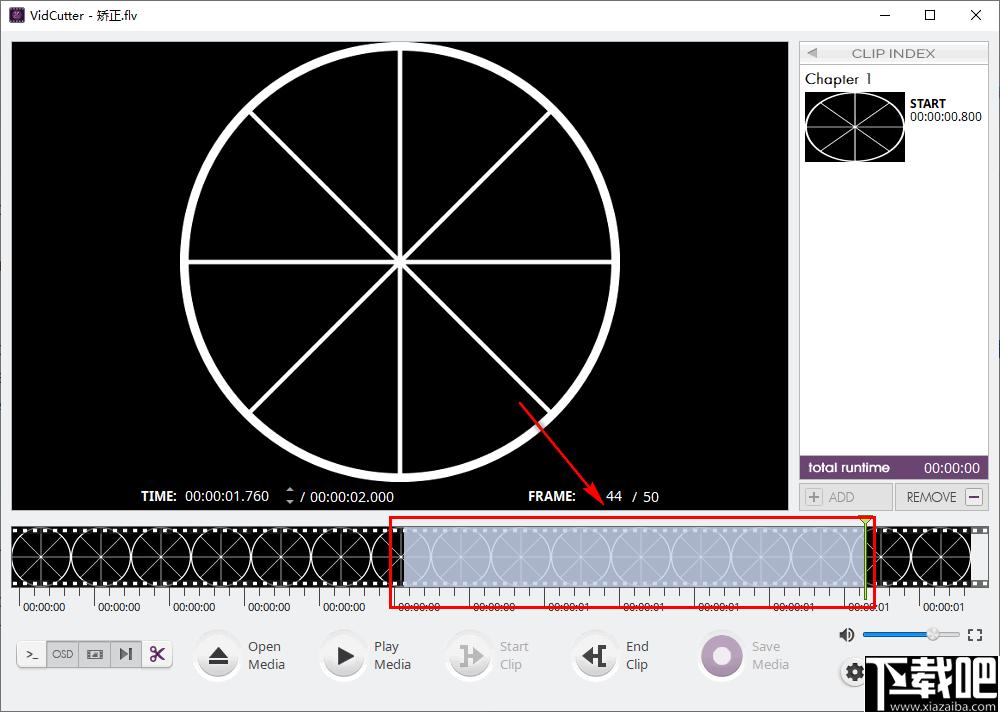
Task: Mute audio via the speaker icon
Action: click(847, 634)
